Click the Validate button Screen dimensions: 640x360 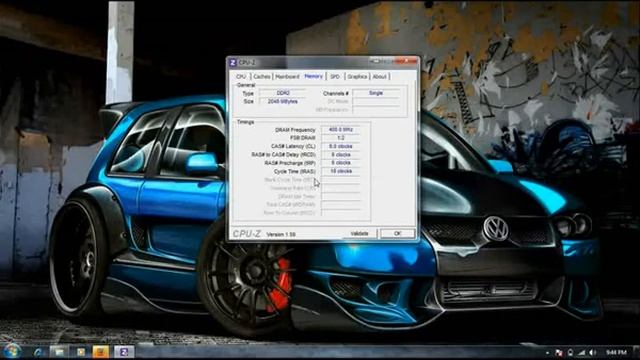[359, 233]
